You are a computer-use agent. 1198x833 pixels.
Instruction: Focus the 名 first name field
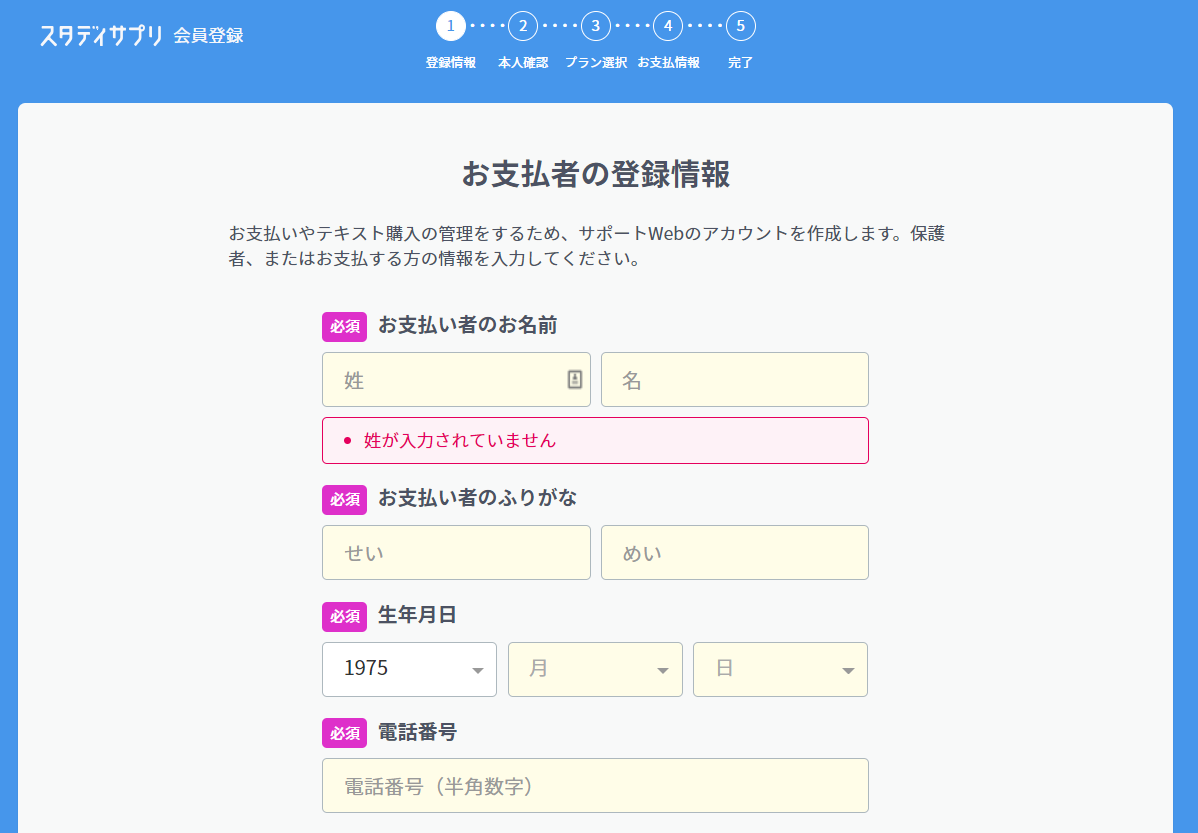coord(735,379)
